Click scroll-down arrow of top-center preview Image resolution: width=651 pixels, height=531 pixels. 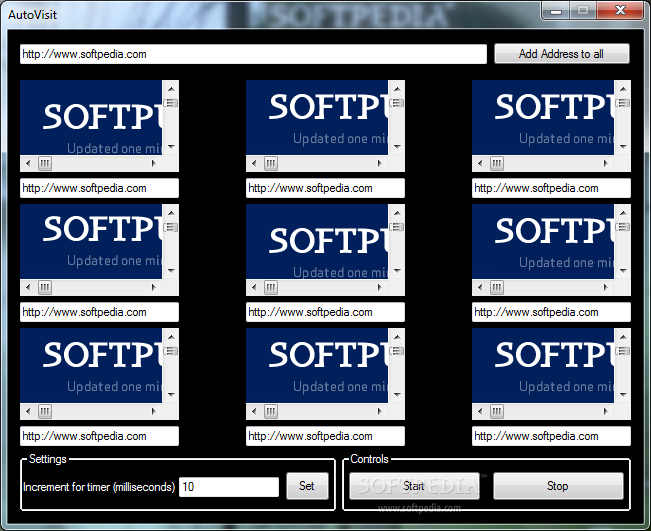tap(397, 147)
